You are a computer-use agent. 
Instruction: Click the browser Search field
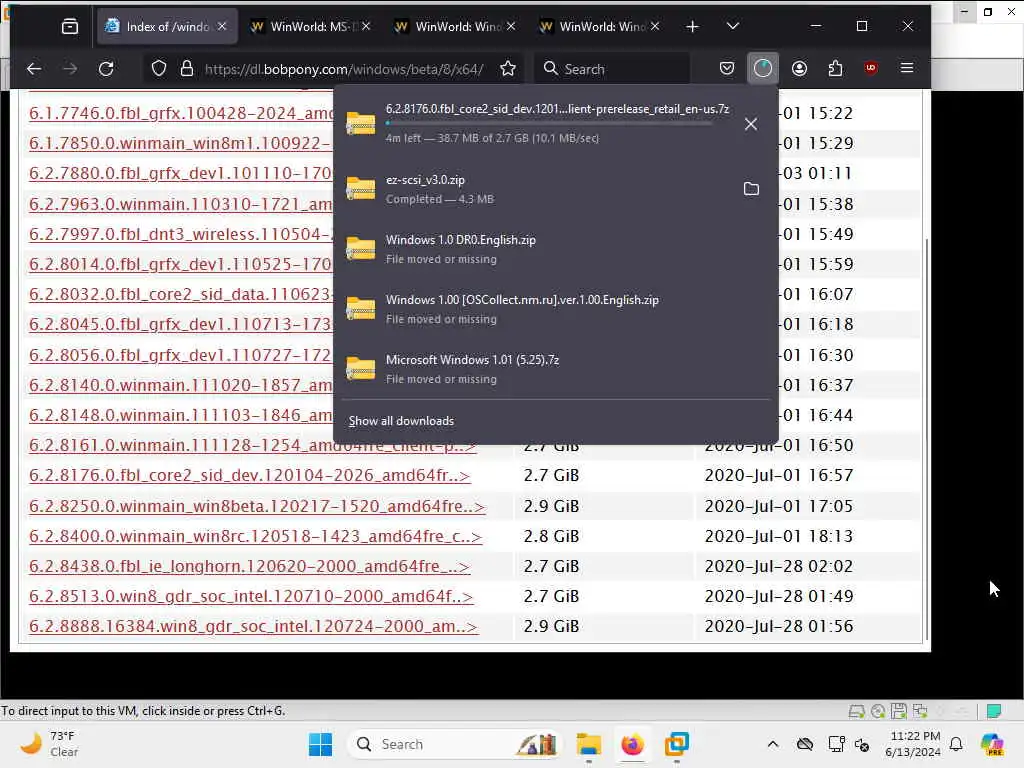613,69
